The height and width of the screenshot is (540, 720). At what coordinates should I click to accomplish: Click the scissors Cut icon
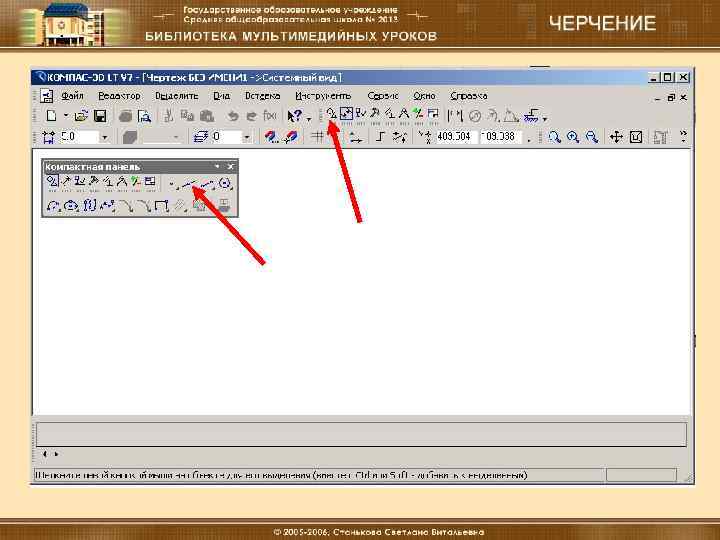coord(169,116)
